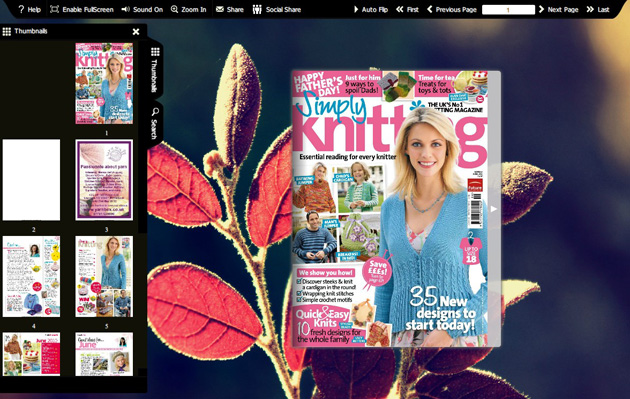Open blank thumbnail of page 2
This screenshot has width=630, height=399.
click(x=31, y=180)
